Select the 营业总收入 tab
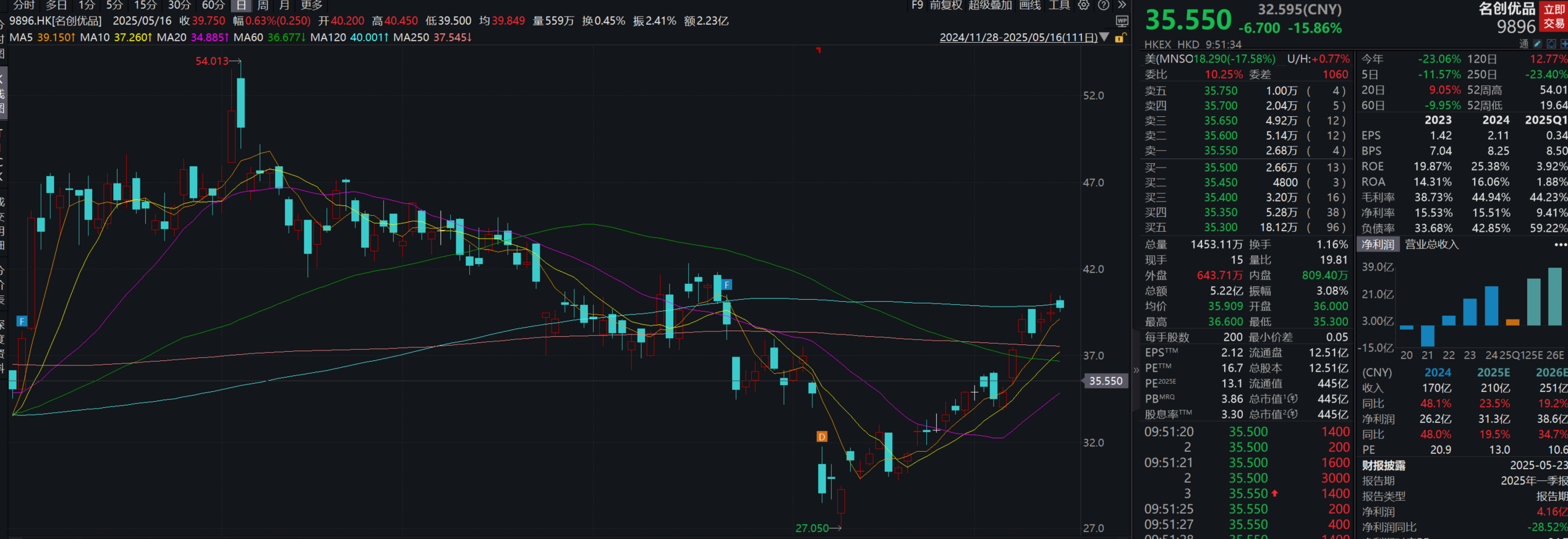Viewport: 1568px width, 539px height. point(1431,245)
